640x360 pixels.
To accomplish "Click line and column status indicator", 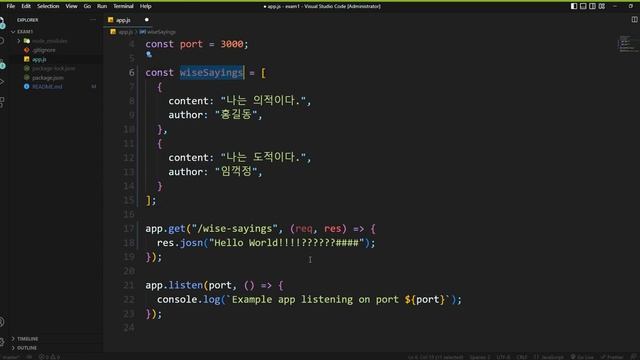I will (x=436, y=357).
